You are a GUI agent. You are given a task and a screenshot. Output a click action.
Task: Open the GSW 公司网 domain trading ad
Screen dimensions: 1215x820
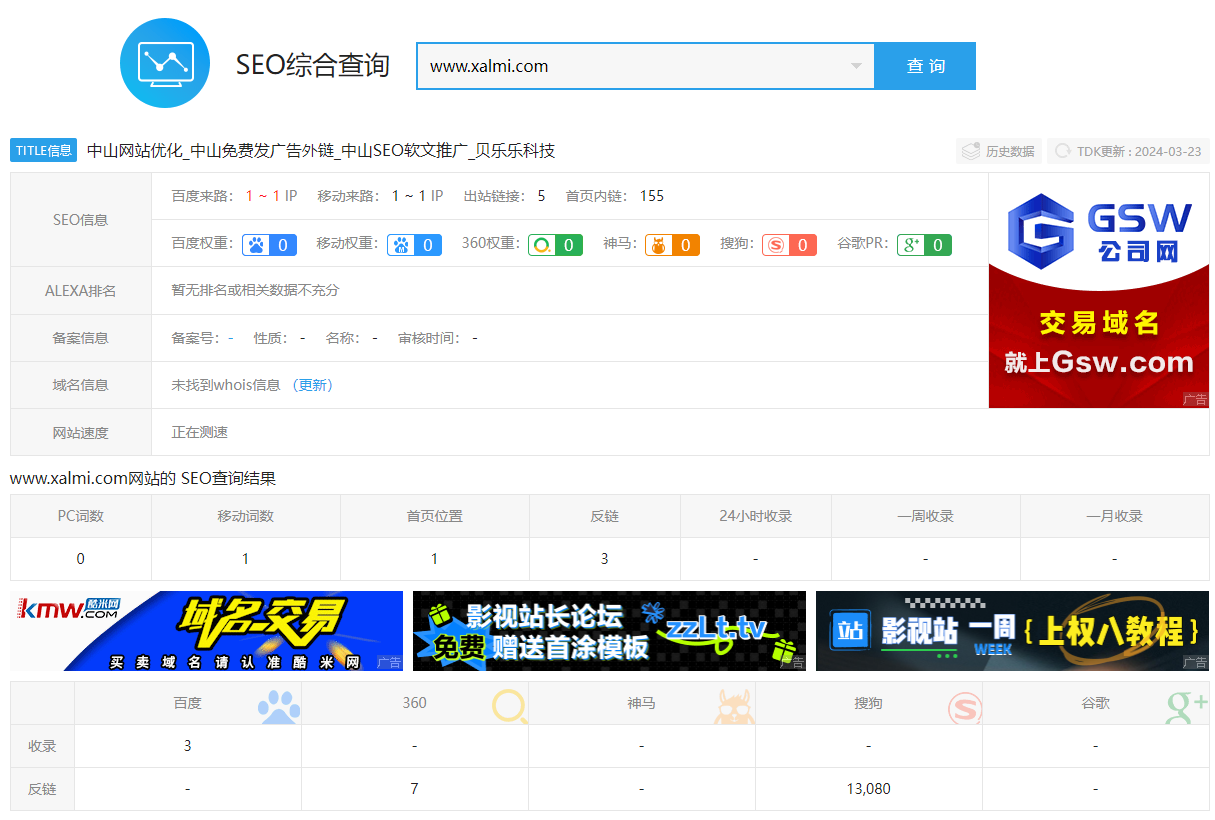coord(1099,290)
